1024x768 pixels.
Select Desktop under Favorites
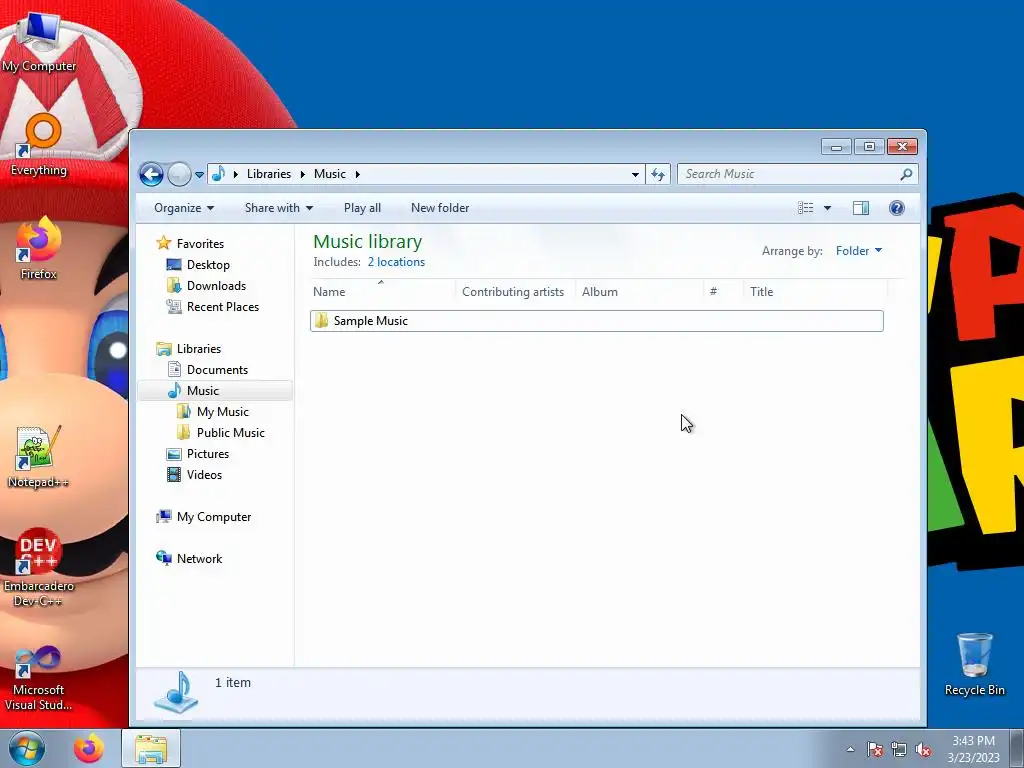pos(198,264)
